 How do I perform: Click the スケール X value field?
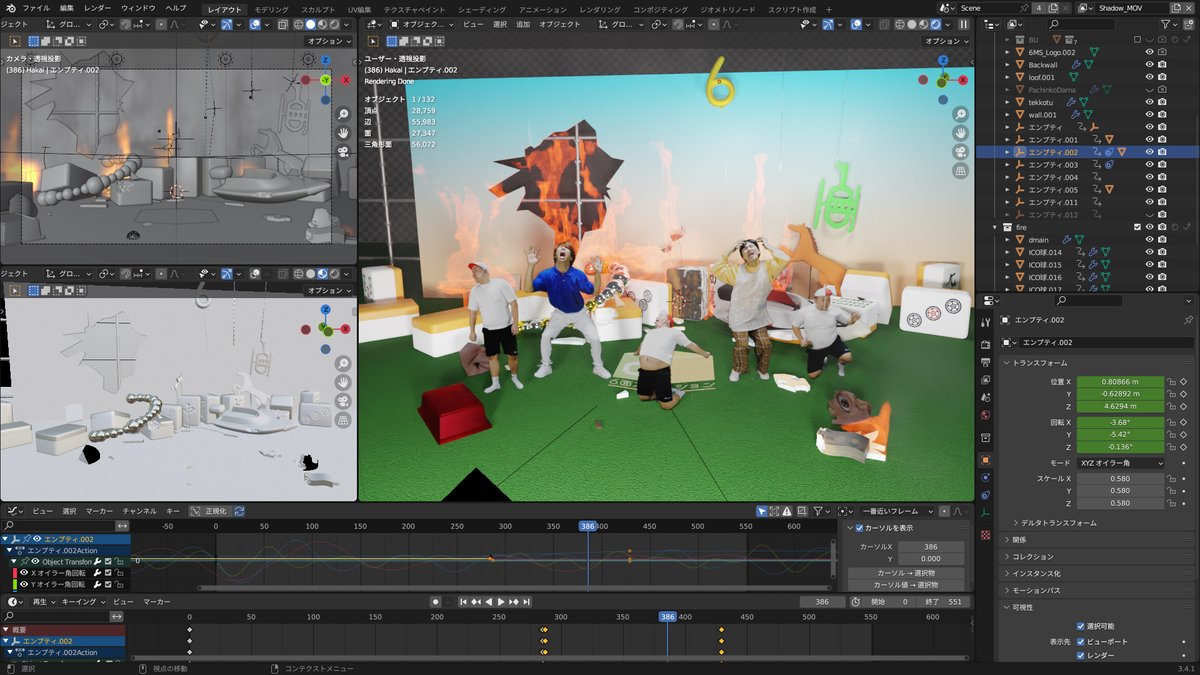click(x=1120, y=478)
